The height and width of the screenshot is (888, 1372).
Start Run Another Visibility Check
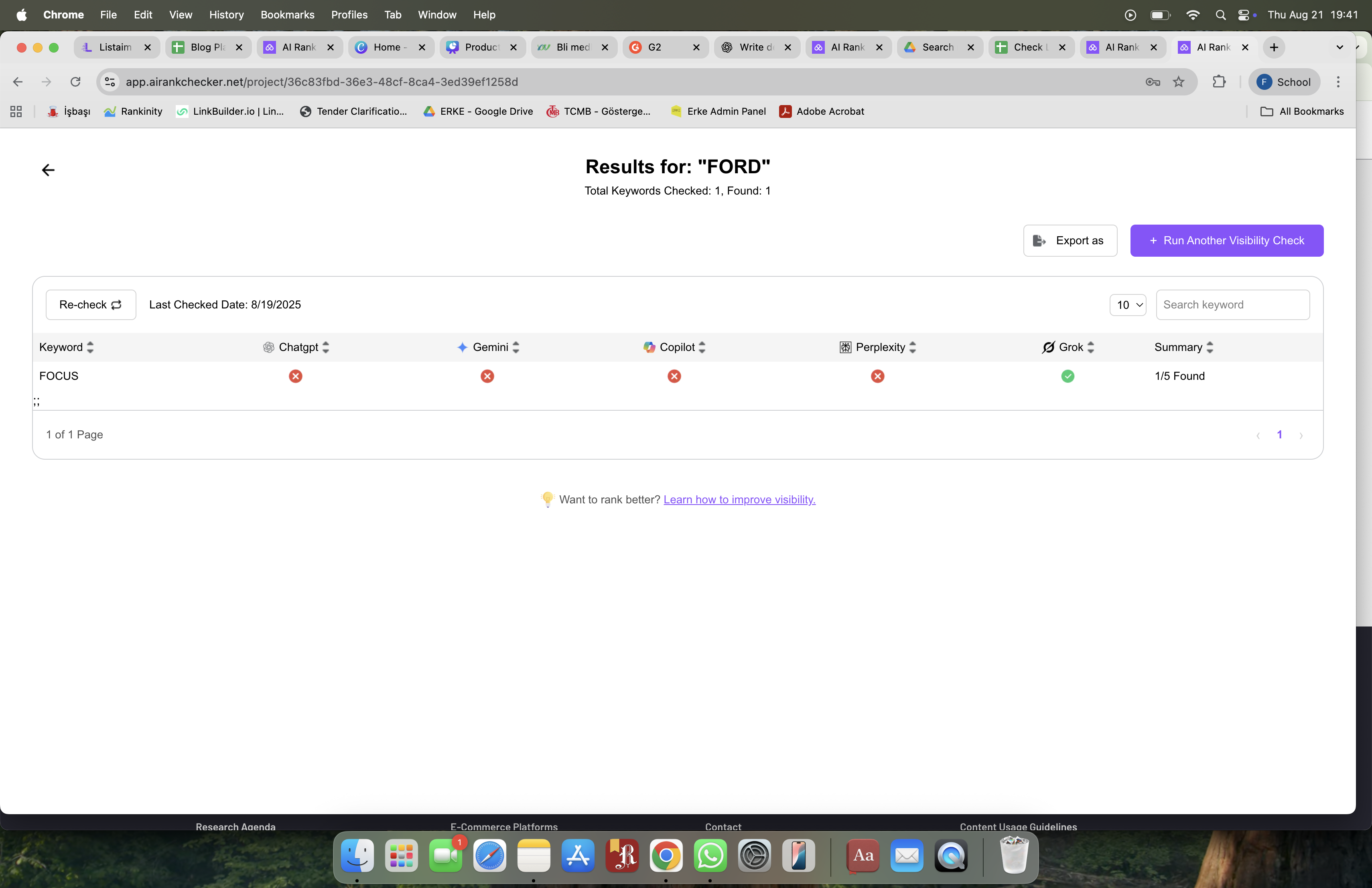(1227, 241)
